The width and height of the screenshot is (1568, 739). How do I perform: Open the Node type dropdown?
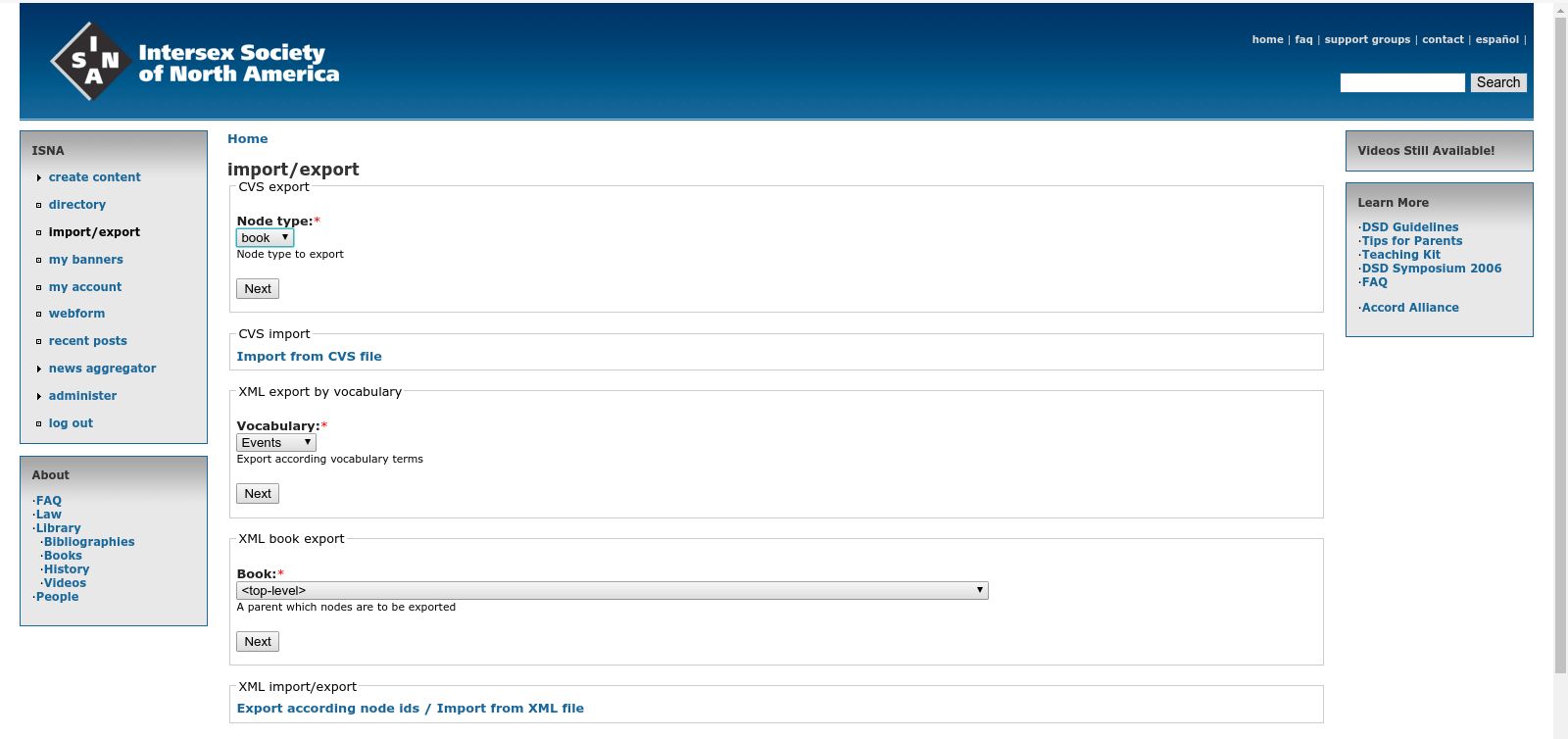265,238
